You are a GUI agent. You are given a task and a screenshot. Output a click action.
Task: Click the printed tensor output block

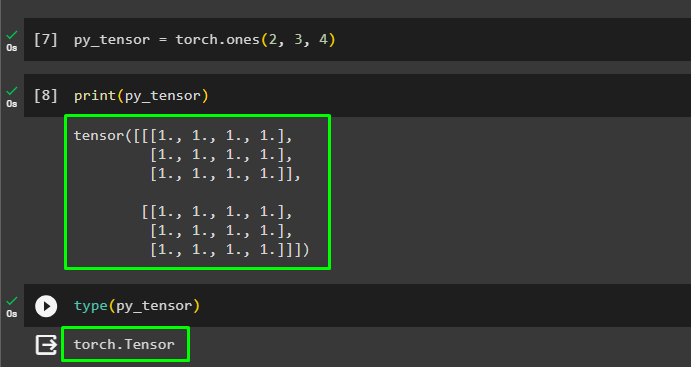click(x=197, y=192)
